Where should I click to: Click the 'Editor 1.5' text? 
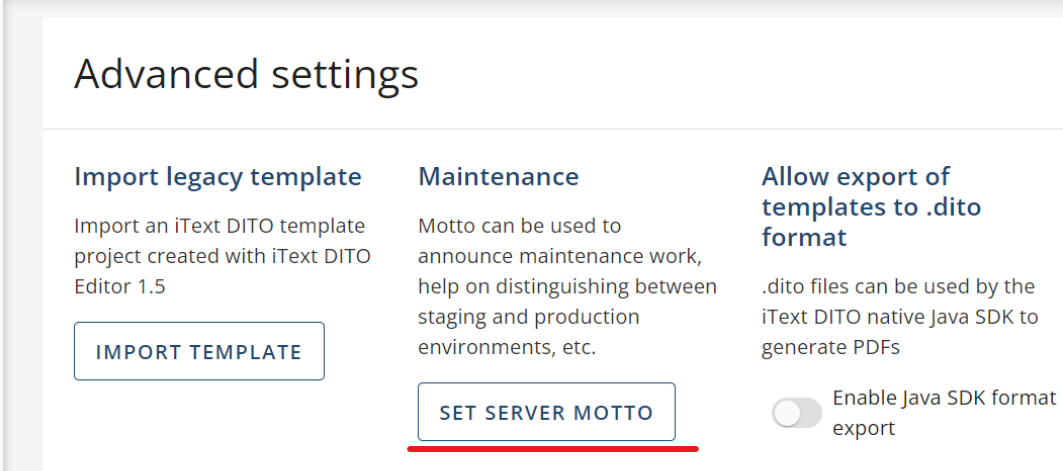pyautogui.click(x=121, y=286)
